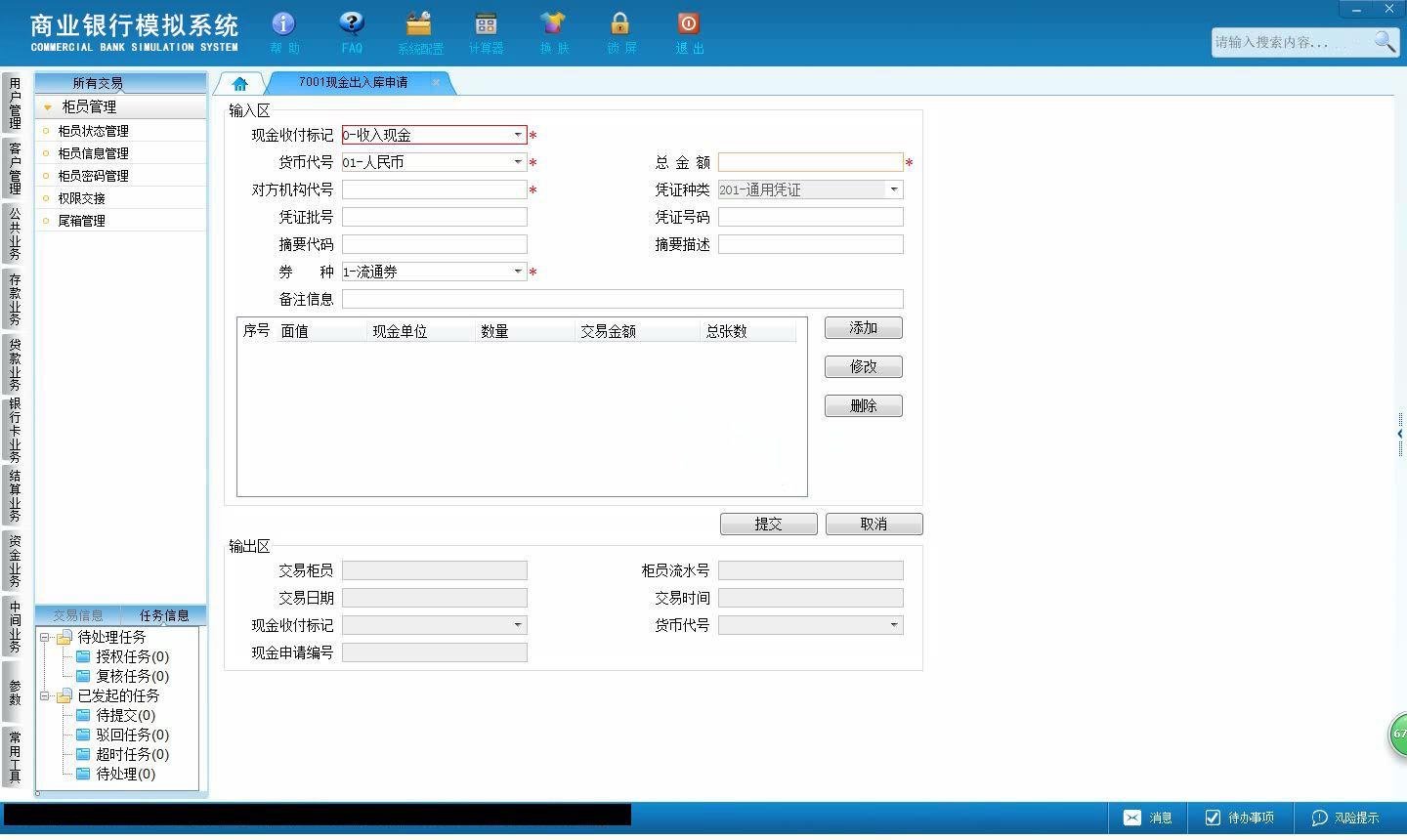Screen dimensions: 1407x840
Task: Switch to the 交易信息 tab
Action: (78, 615)
